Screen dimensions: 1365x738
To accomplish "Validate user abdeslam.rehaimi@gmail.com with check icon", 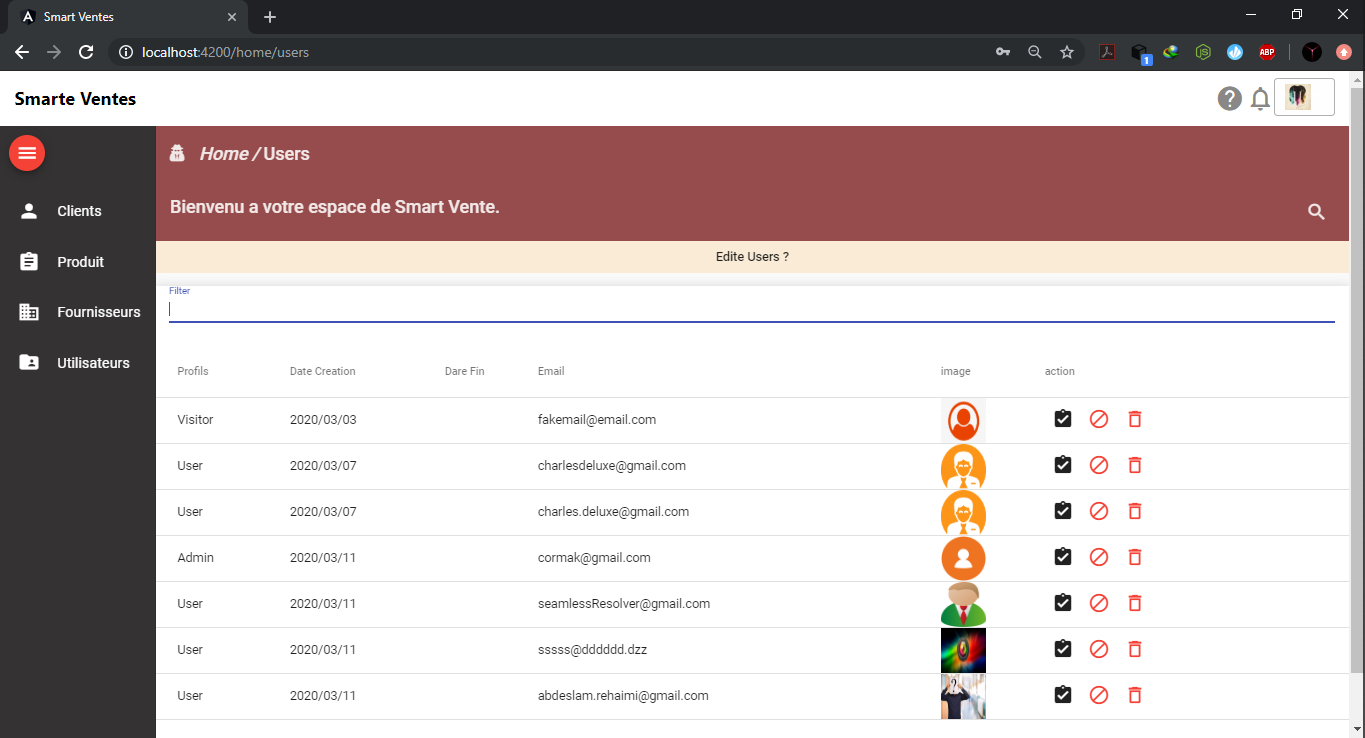I will pos(1063,695).
